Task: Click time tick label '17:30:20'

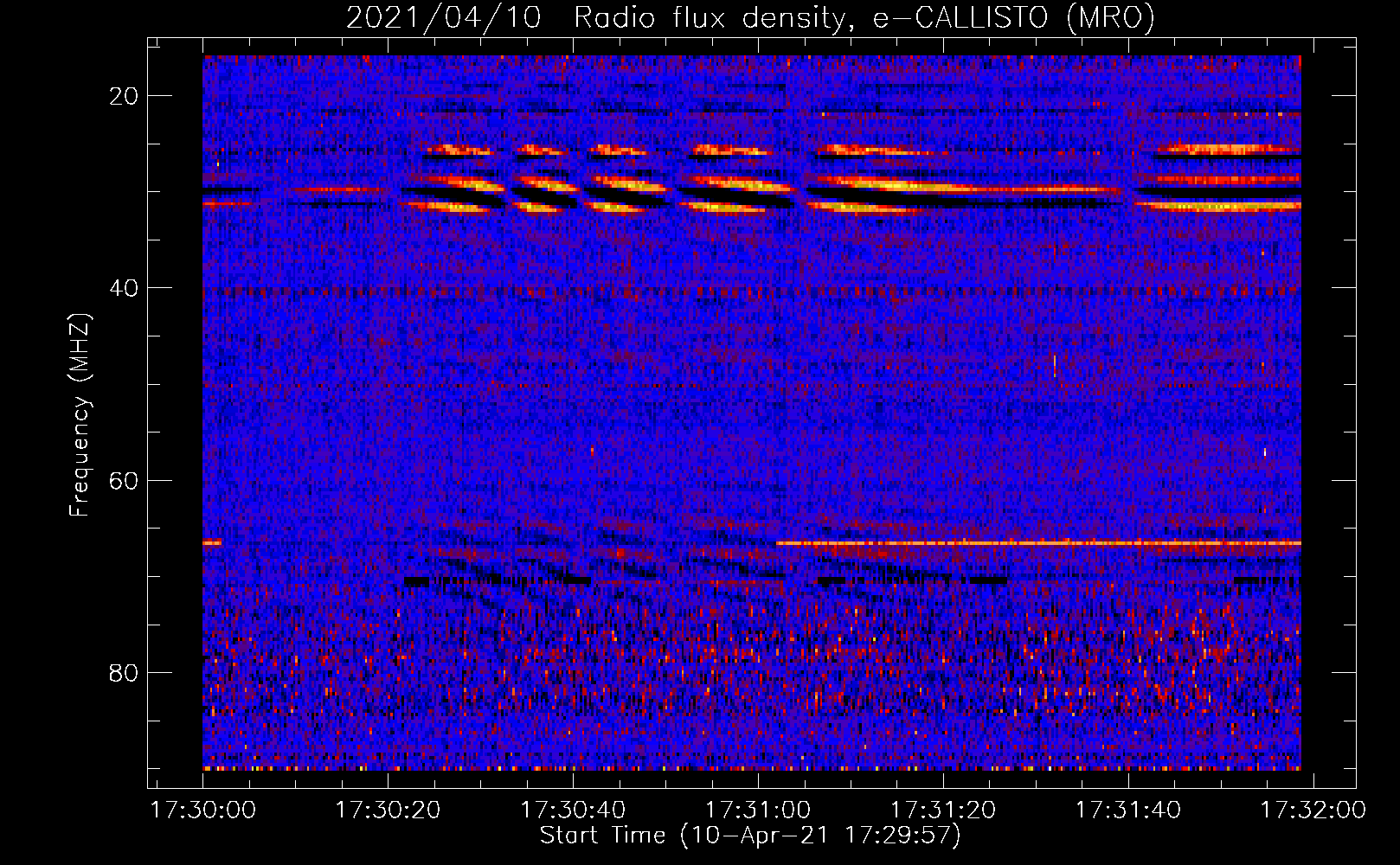Action: 388,811
